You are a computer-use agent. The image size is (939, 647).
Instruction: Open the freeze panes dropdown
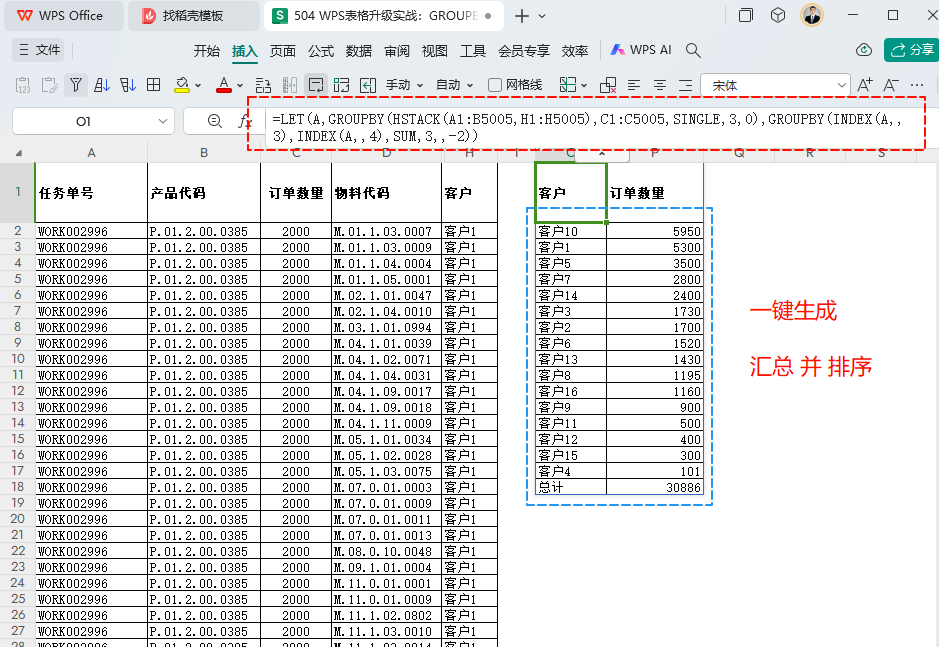584,85
